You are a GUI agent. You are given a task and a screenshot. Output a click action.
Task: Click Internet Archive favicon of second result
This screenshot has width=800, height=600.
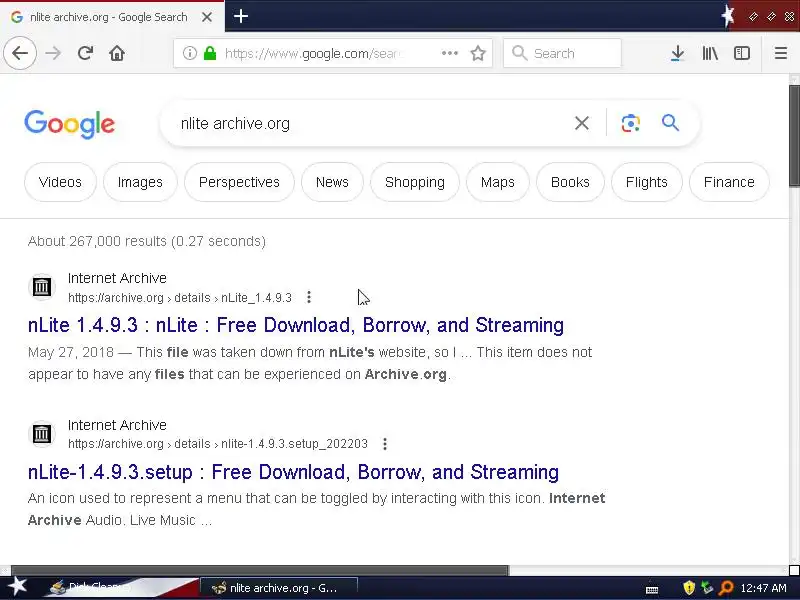click(x=42, y=434)
